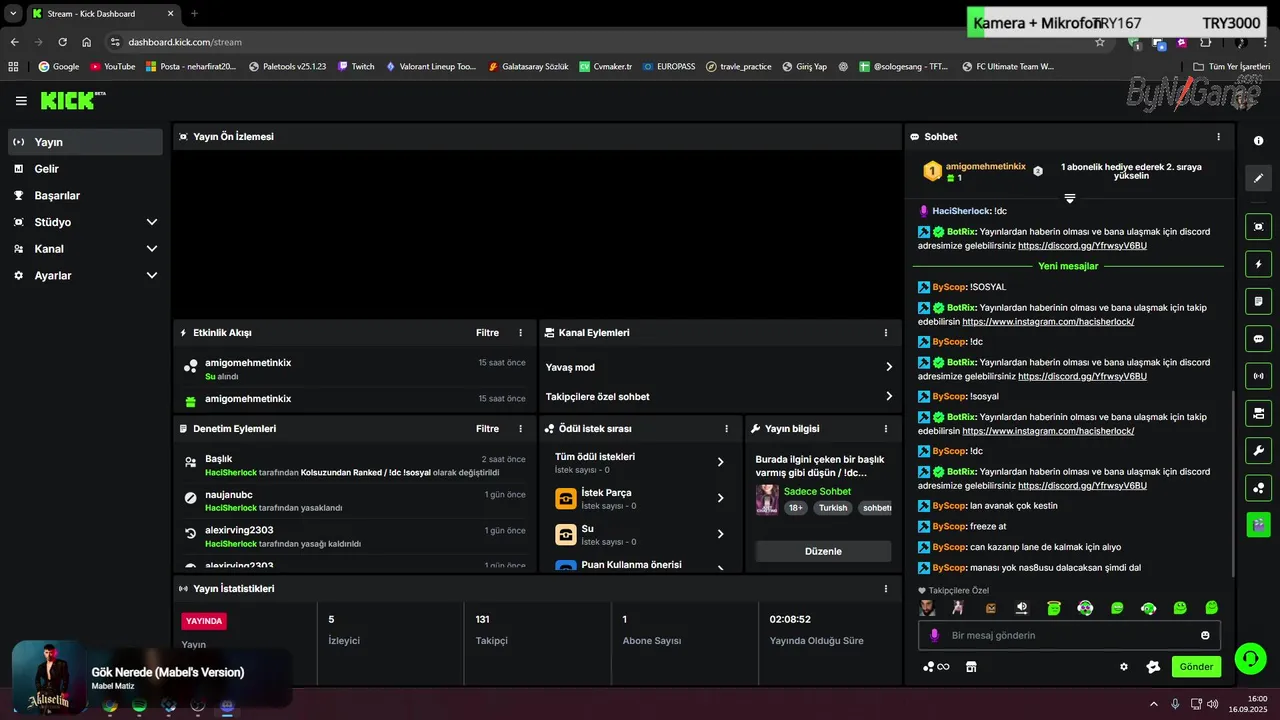Open the Twitch bookmark
The height and width of the screenshot is (720, 1280).
356,67
